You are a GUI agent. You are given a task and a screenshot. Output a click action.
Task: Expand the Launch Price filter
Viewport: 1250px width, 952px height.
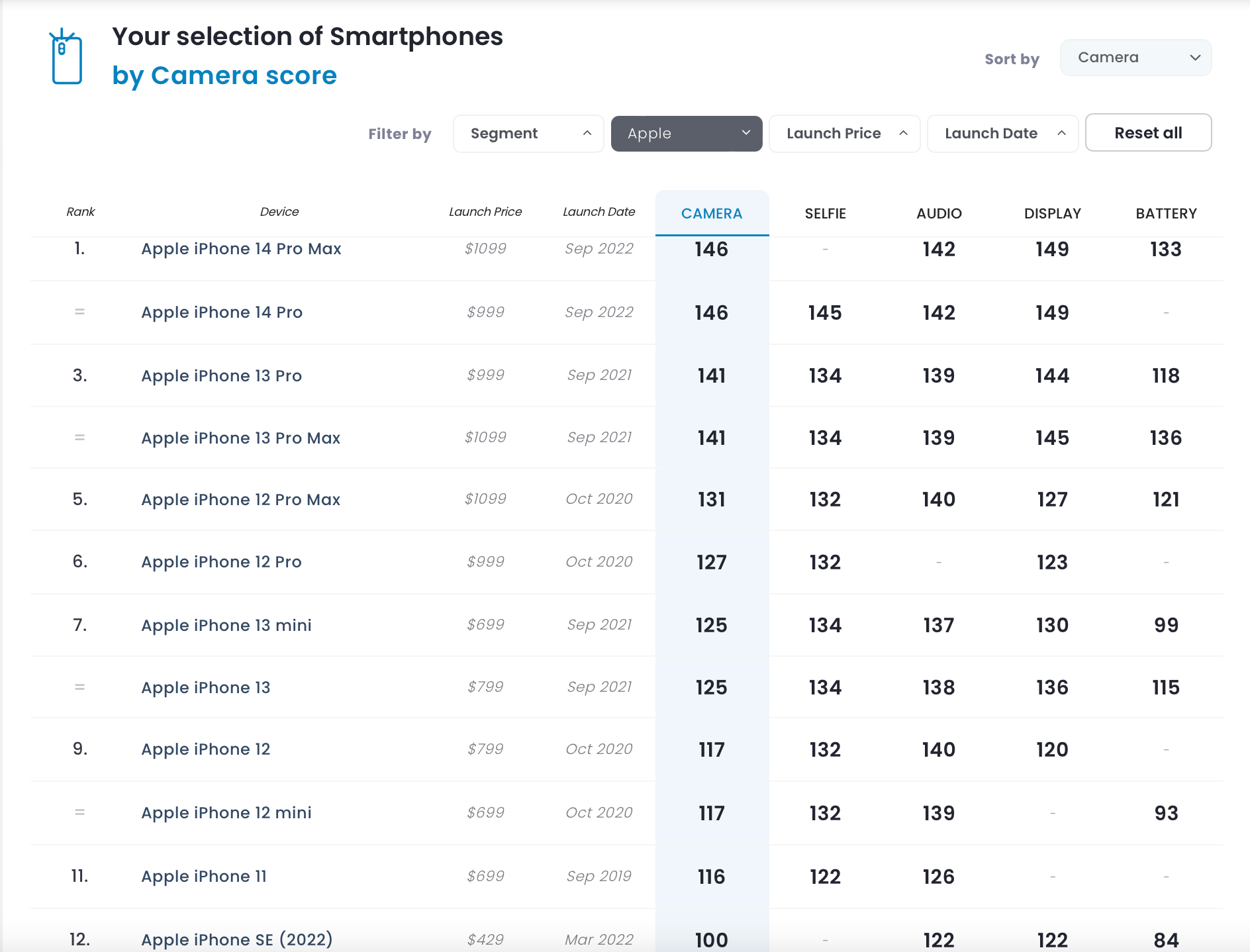coord(844,134)
